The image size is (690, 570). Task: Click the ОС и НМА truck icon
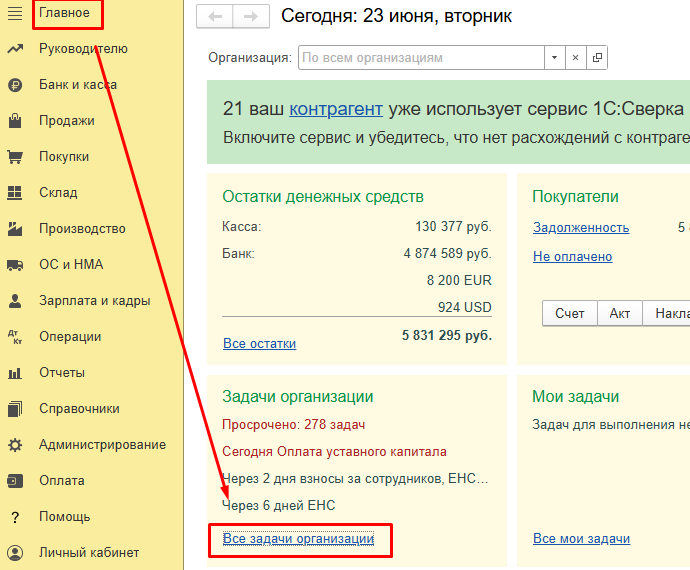point(15,265)
